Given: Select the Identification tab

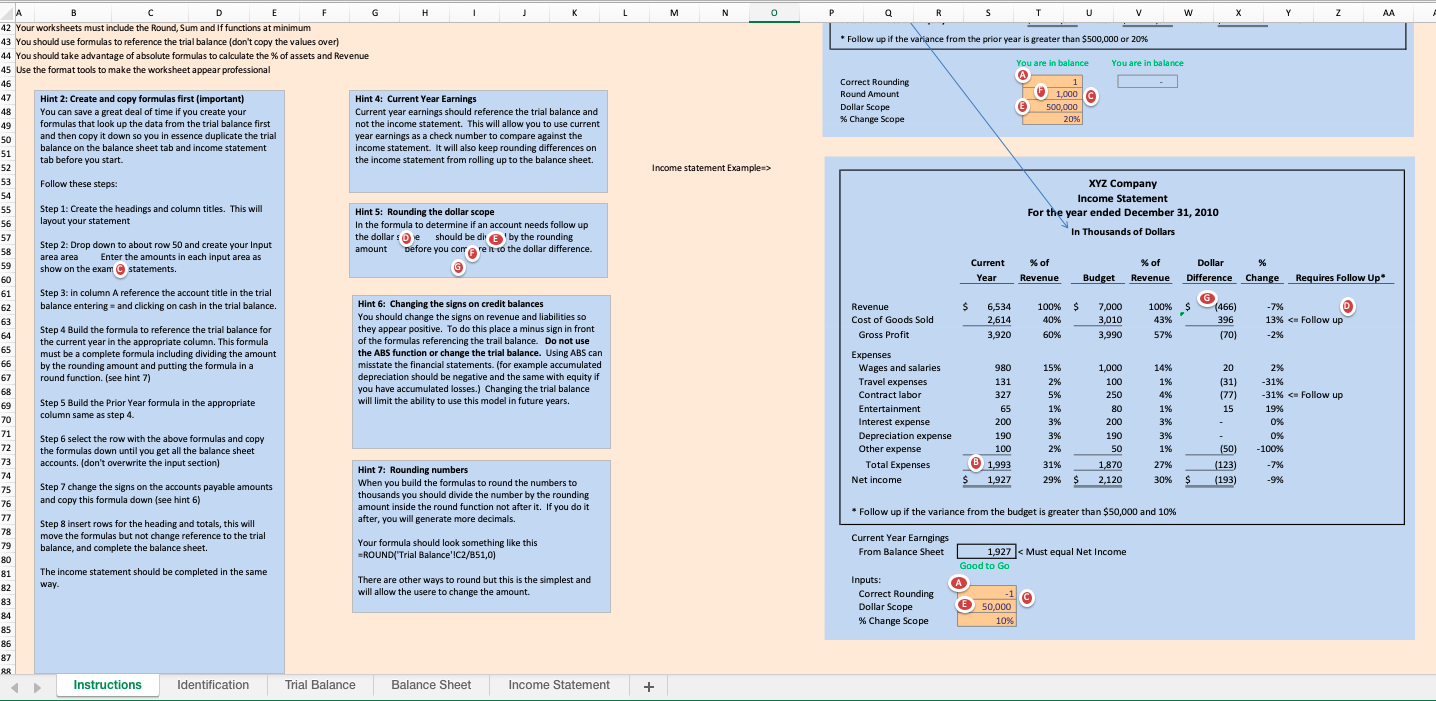Looking at the screenshot, I should (x=213, y=685).
